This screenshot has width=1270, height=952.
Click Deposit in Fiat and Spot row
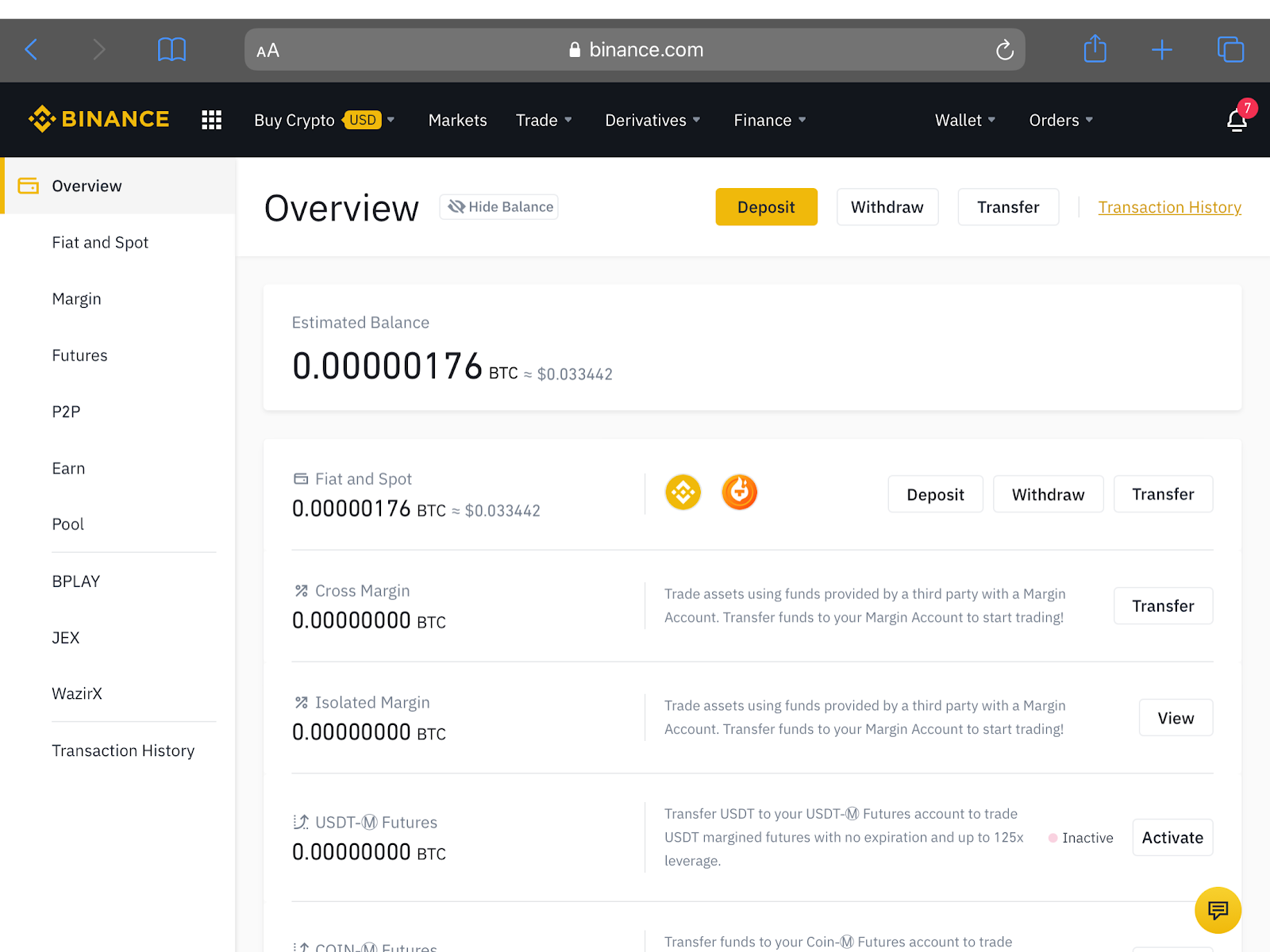point(935,494)
